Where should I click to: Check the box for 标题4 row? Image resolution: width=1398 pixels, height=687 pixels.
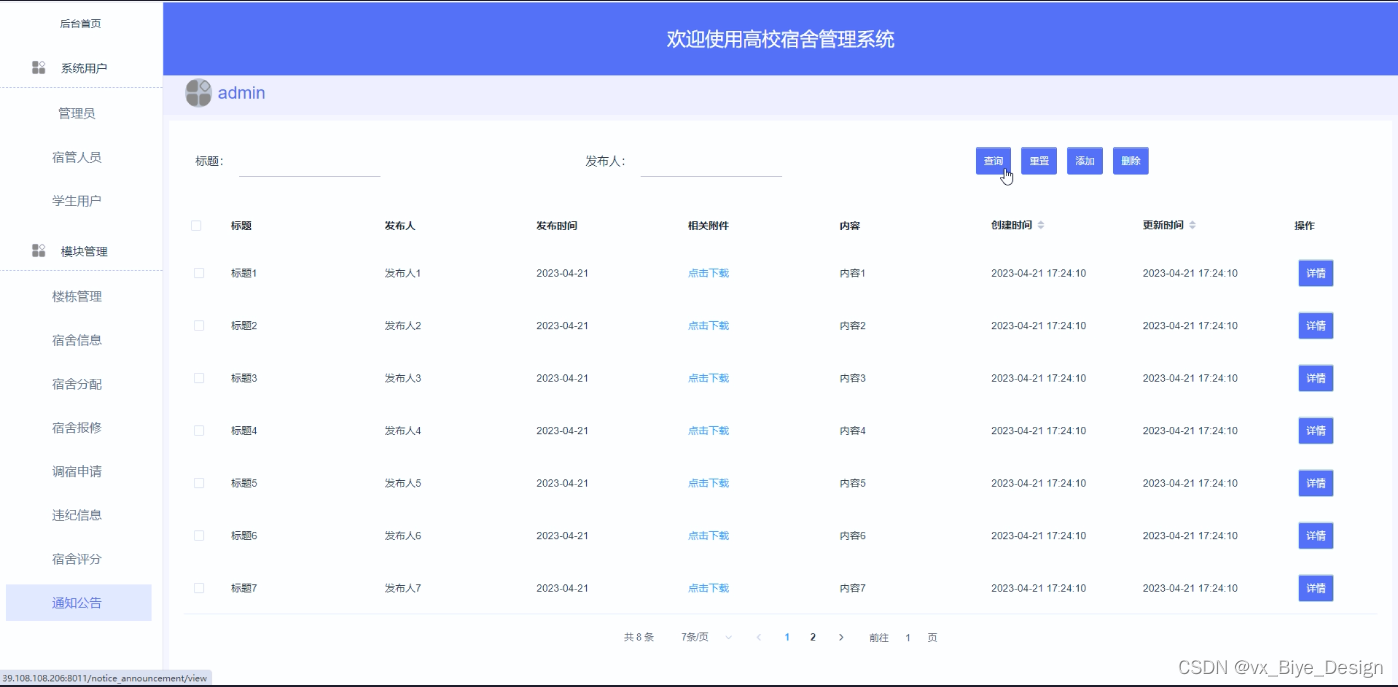pyautogui.click(x=199, y=431)
